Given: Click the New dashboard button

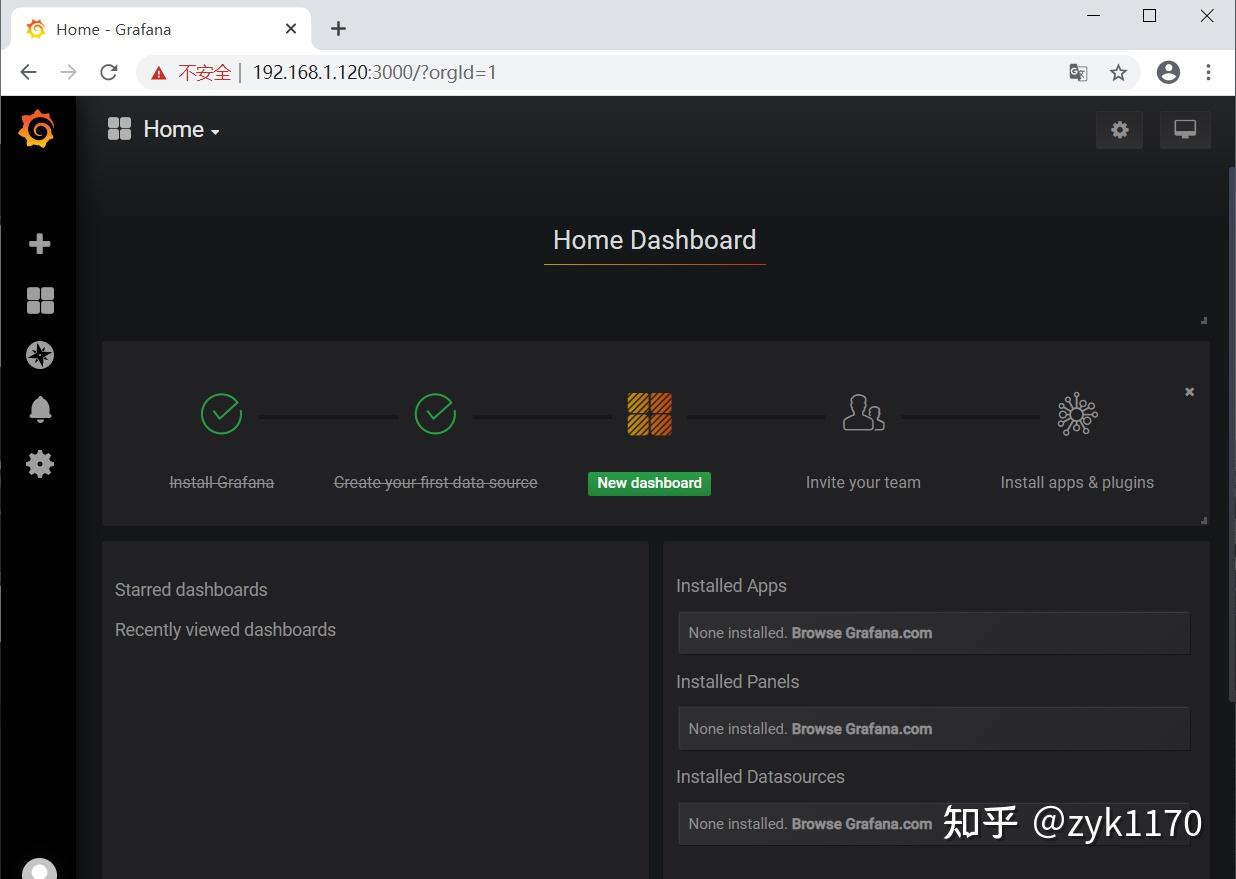Looking at the screenshot, I should coord(649,483).
